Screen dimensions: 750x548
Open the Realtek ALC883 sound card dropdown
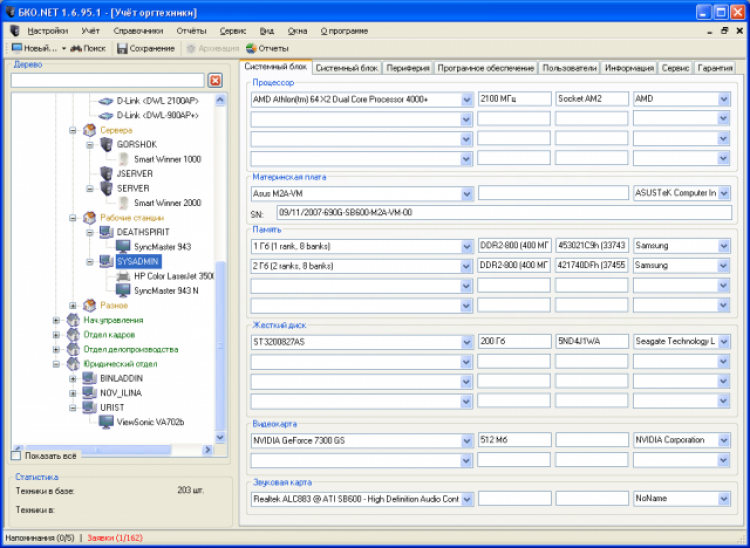point(467,499)
